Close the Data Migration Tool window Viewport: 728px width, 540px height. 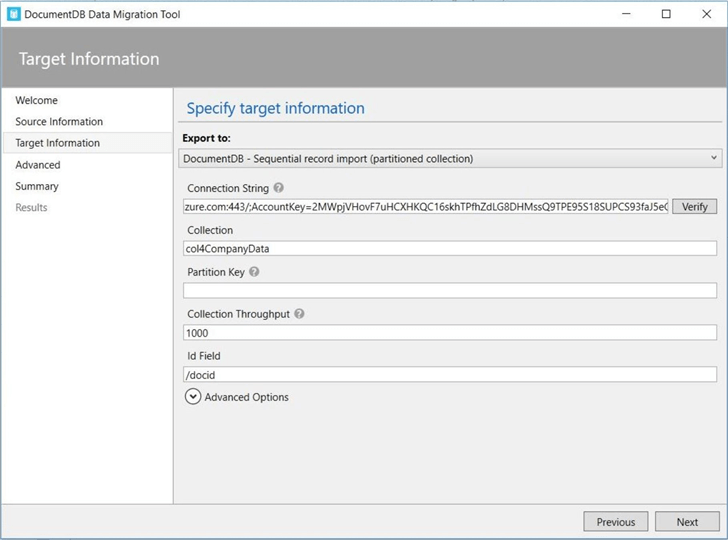(706, 14)
